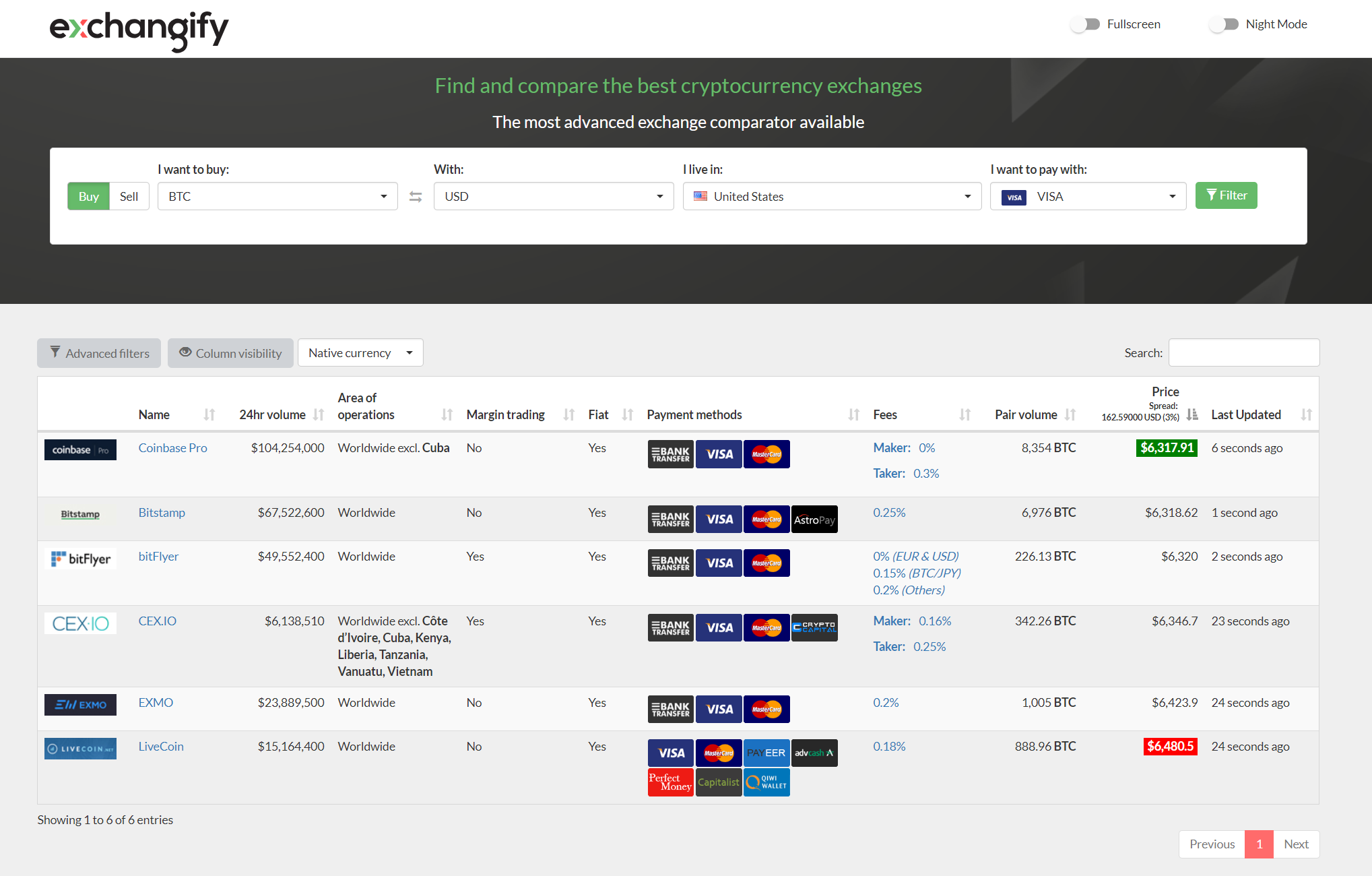
Task: Switch to Sell mode
Action: tap(129, 197)
